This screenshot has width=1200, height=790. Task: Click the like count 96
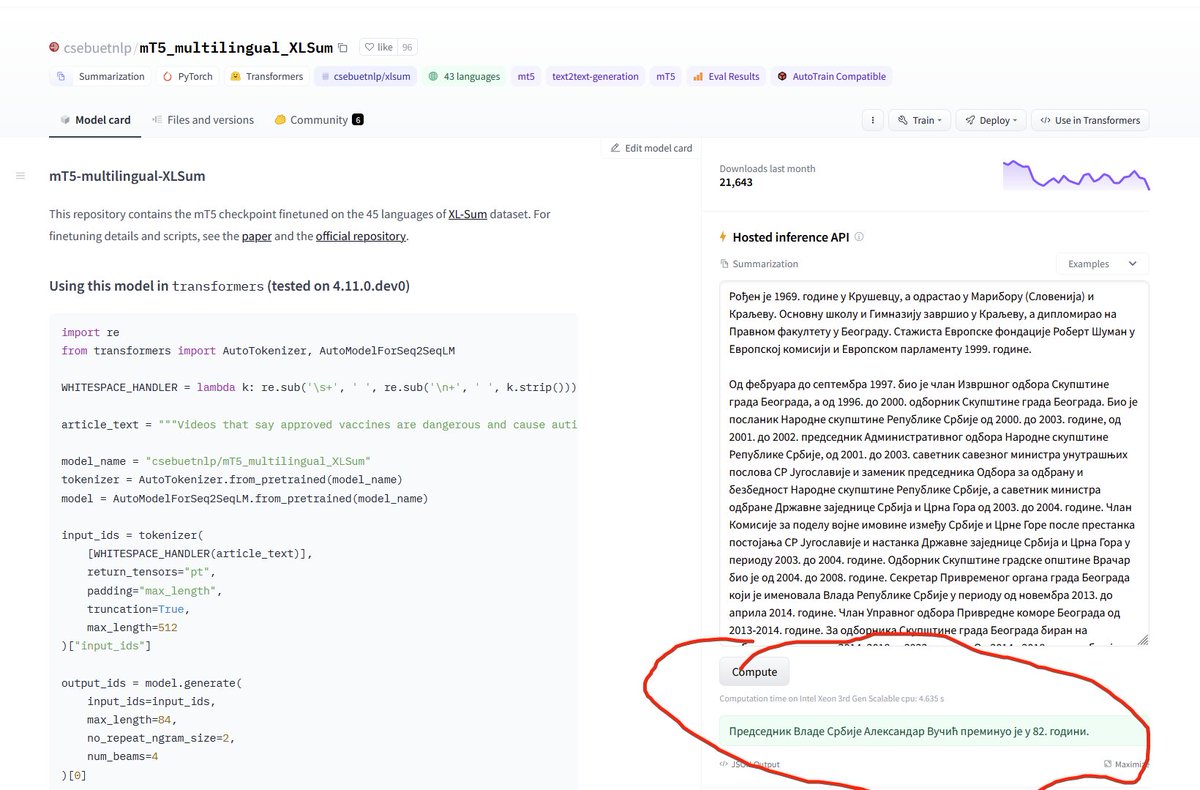(x=407, y=47)
